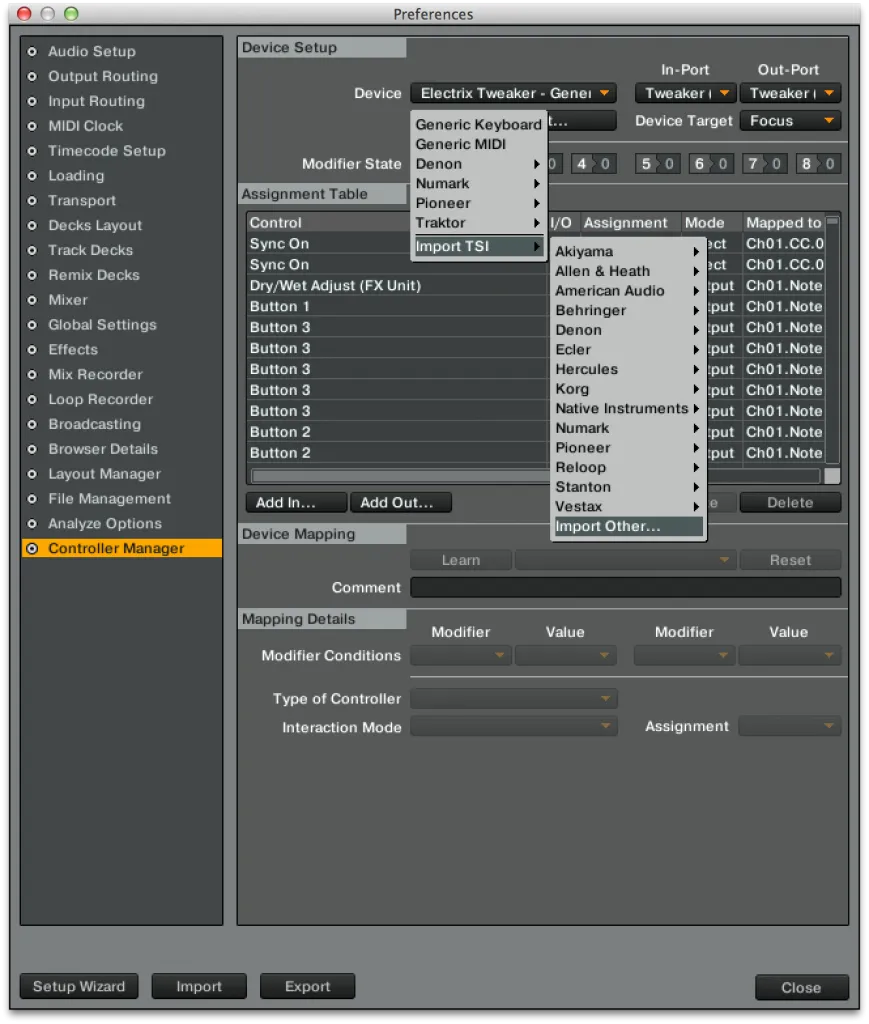Open Korg submenu

coord(628,389)
